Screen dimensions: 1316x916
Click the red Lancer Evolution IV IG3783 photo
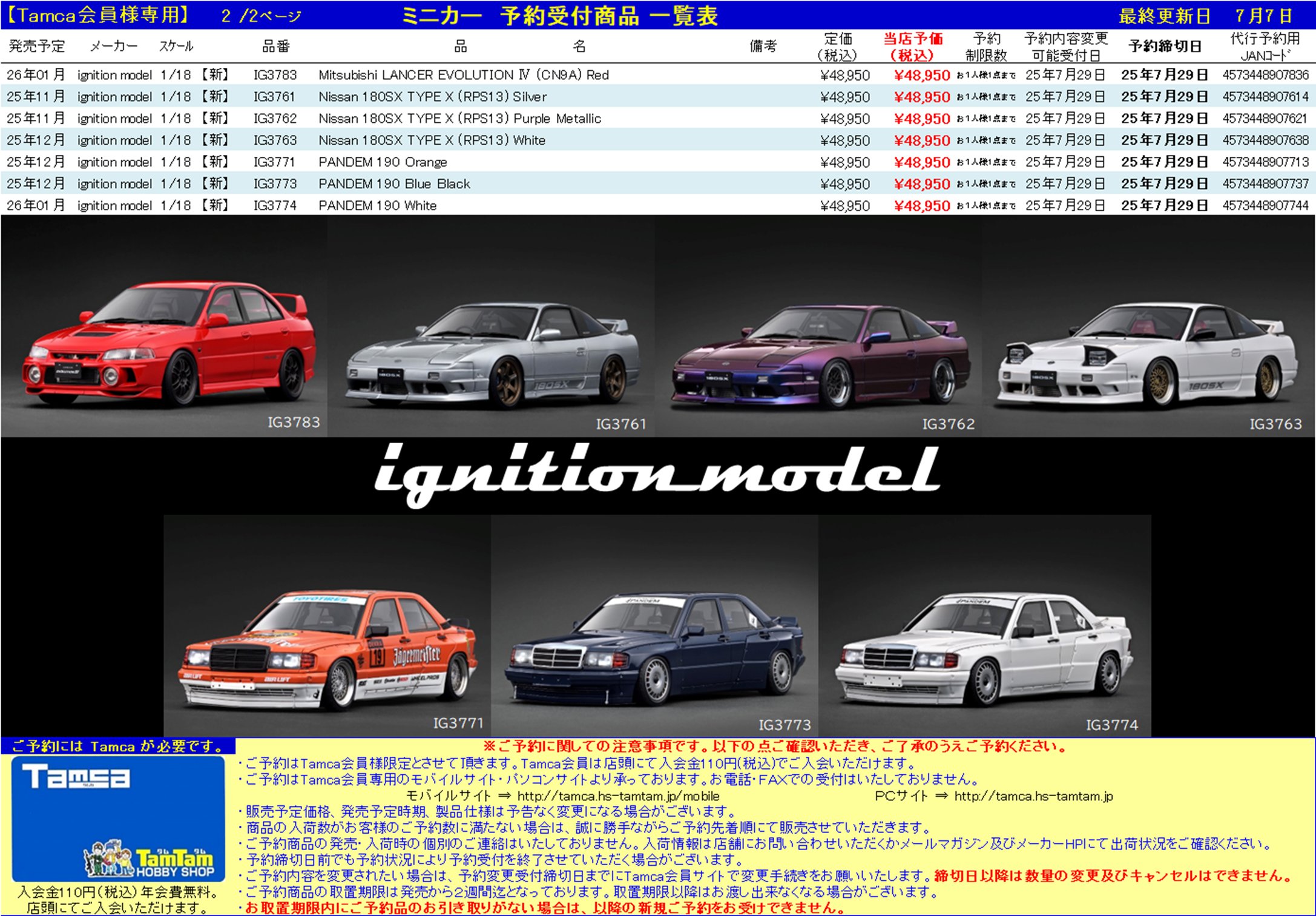[163, 326]
